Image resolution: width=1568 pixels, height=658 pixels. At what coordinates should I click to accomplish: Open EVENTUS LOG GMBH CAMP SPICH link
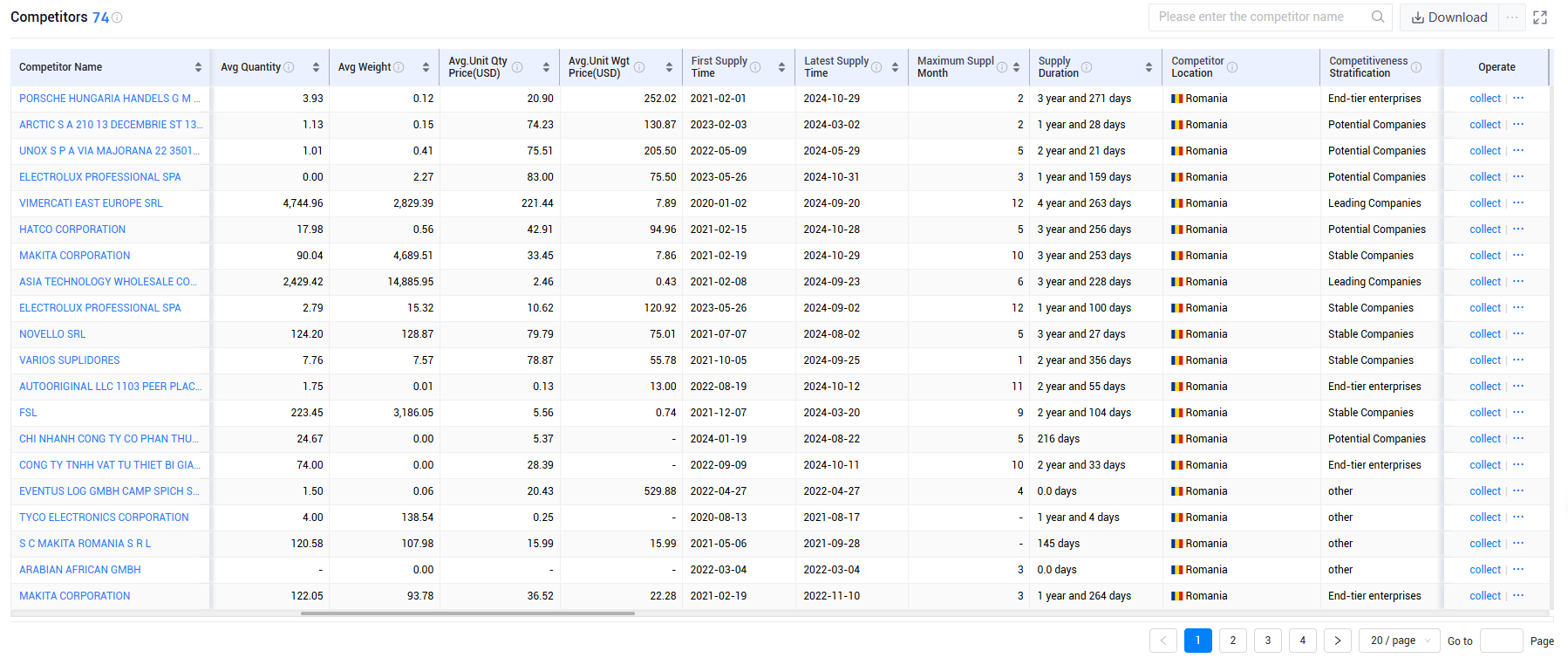pos(110,491)
